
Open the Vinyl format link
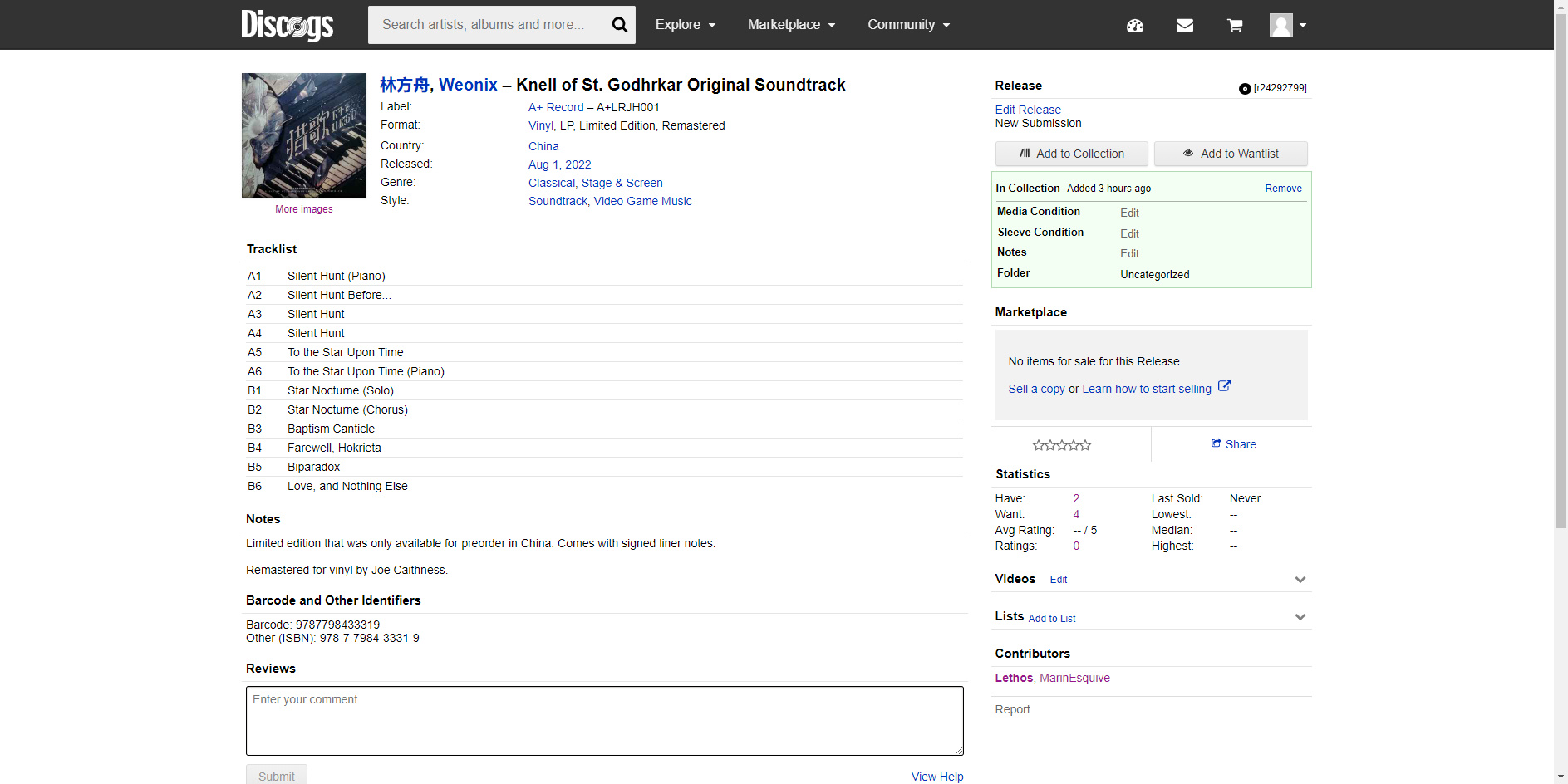pos(541,125)
